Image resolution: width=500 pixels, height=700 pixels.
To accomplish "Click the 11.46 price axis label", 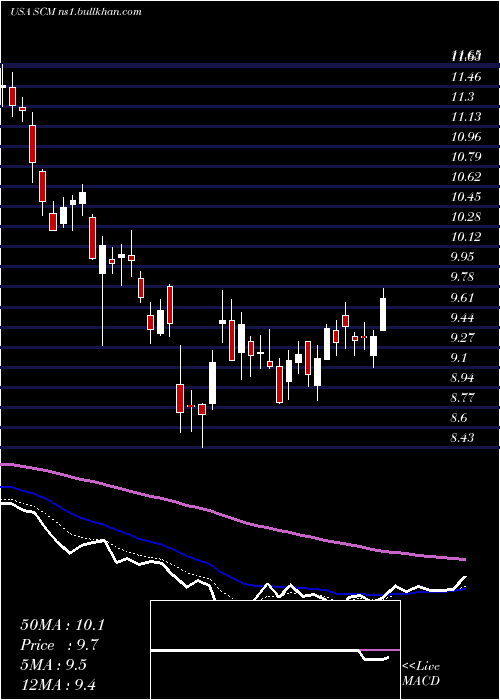I will pos(466,77).
